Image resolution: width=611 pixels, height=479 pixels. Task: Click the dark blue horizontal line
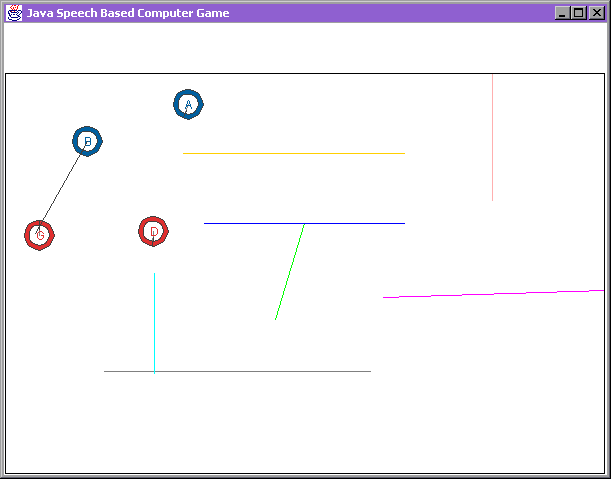304,223
